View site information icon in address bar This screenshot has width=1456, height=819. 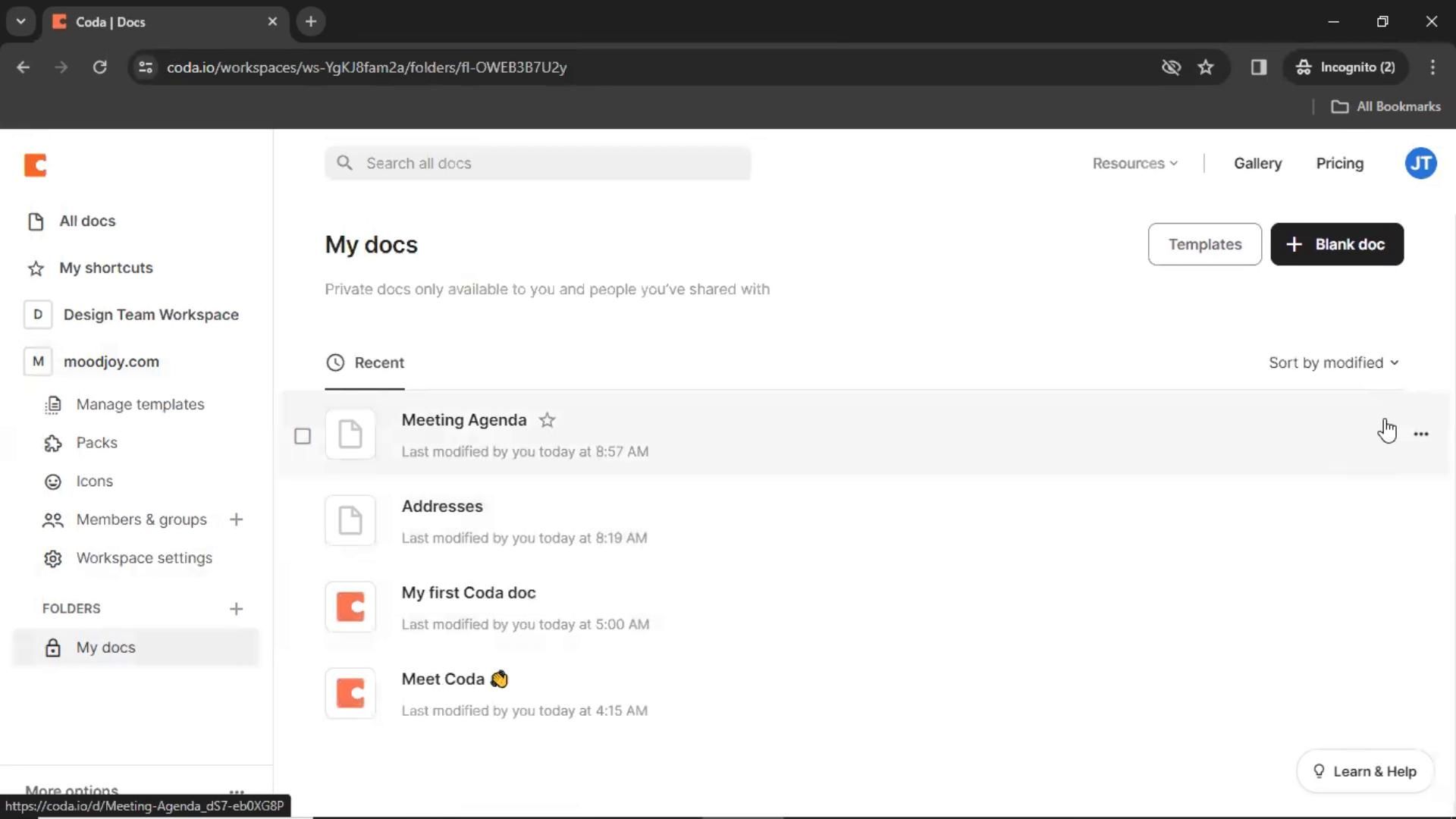coord(146,67)
